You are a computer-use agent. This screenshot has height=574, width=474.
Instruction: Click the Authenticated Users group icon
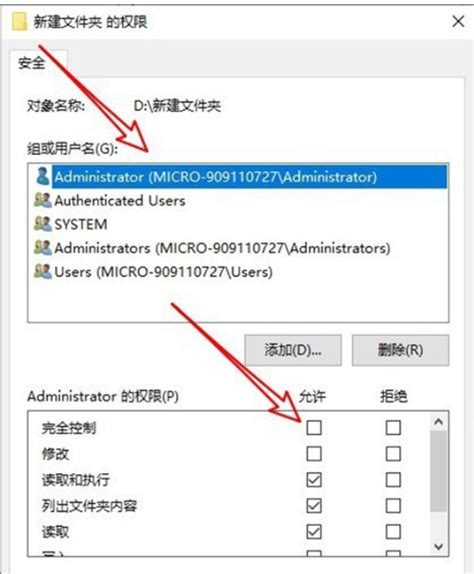click(x=42, y=200)
